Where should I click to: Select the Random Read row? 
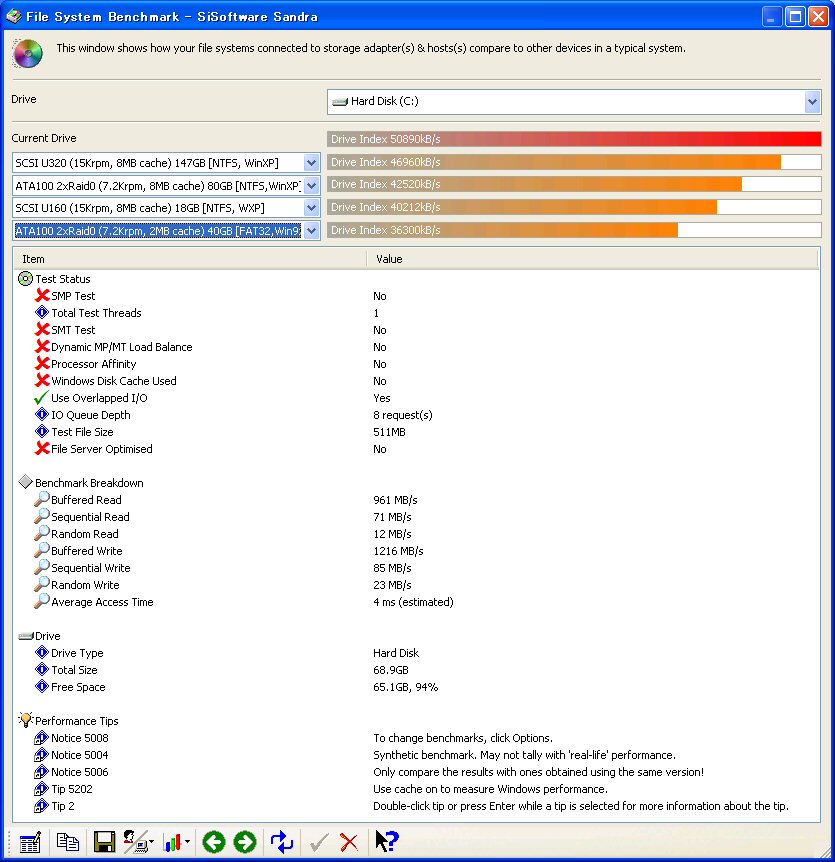click(x=416, y=534)
